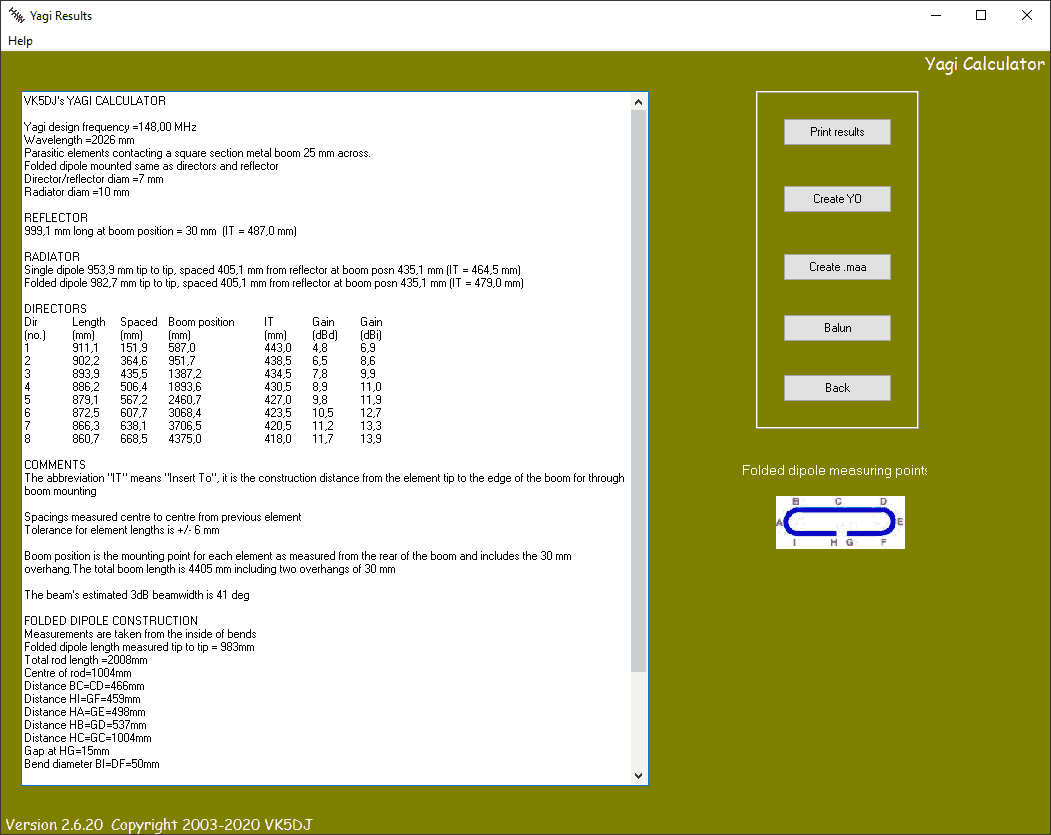Click the scrollbar down arrow
Screen dimensions: 1051x835
[x=638, y=773]
